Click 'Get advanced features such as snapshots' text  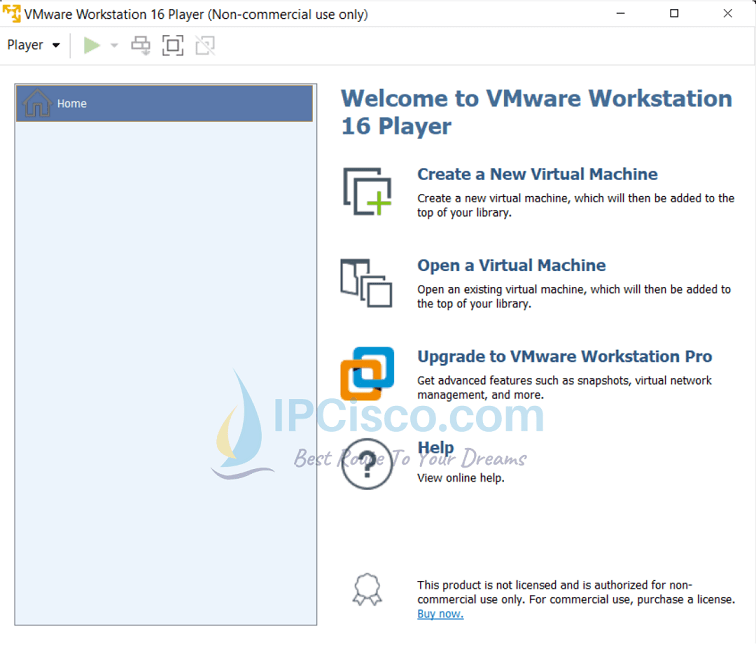point(564,388)
